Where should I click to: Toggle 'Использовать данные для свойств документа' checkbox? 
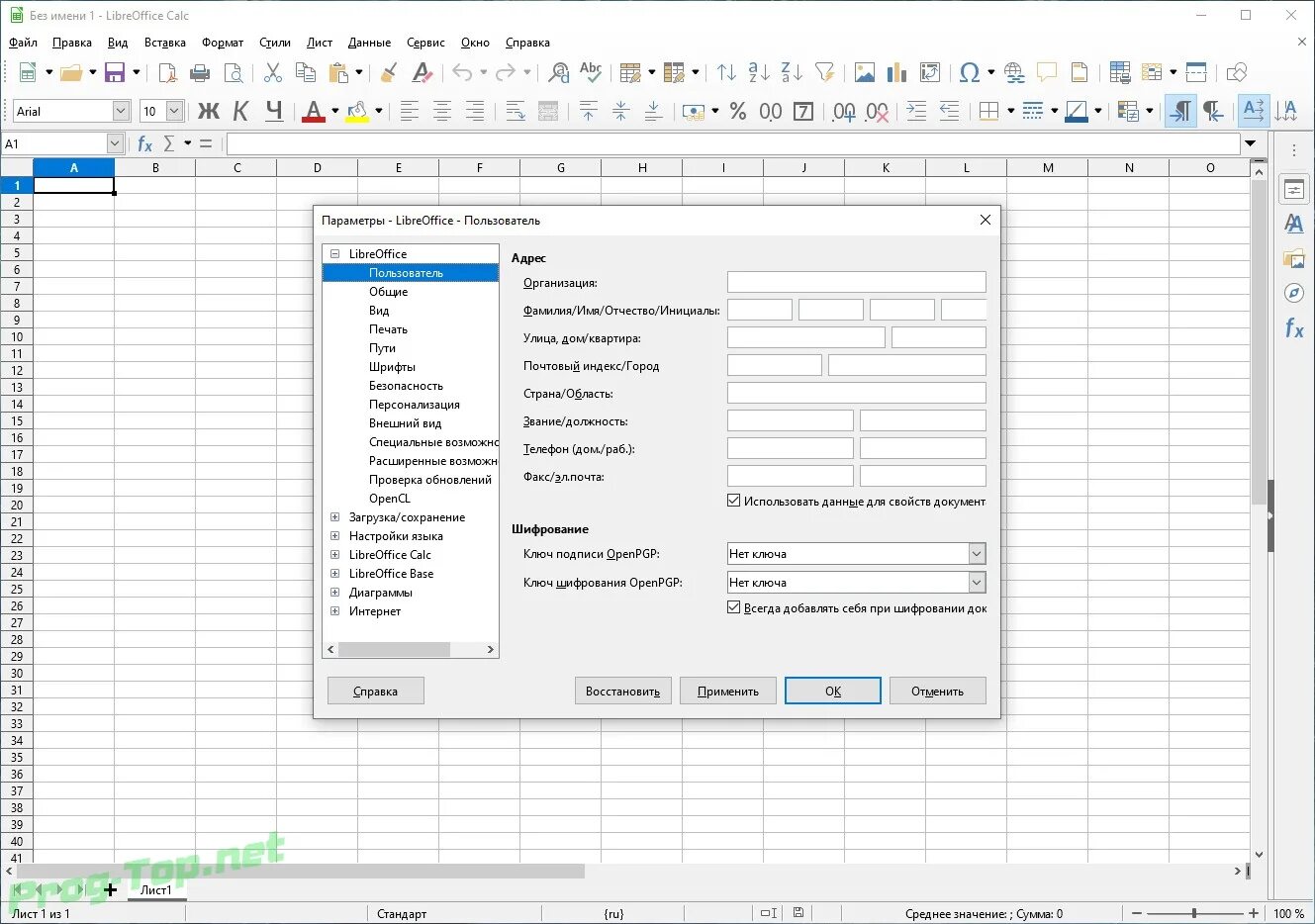pos(734,501)
